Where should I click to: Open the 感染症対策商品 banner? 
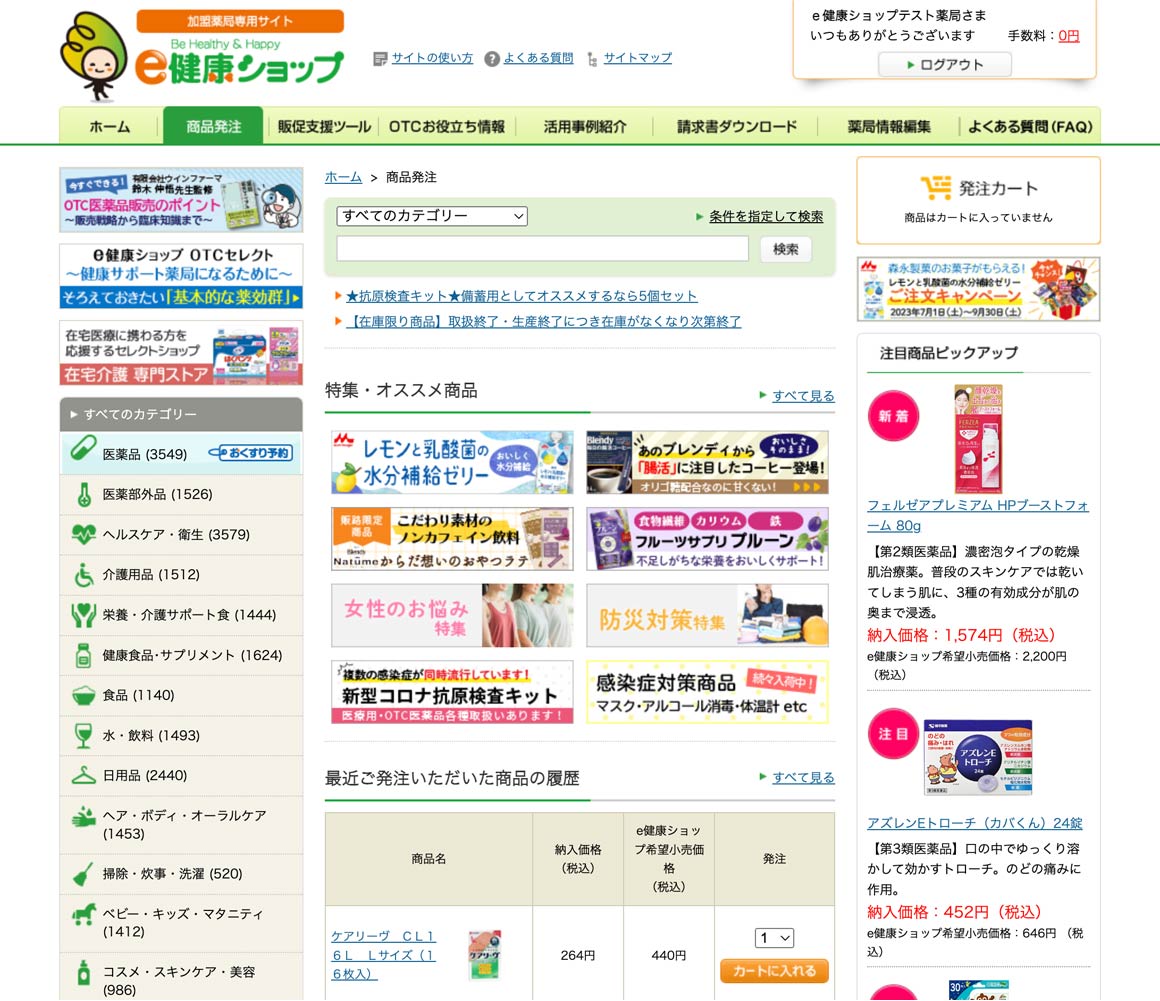pos(707,692)
